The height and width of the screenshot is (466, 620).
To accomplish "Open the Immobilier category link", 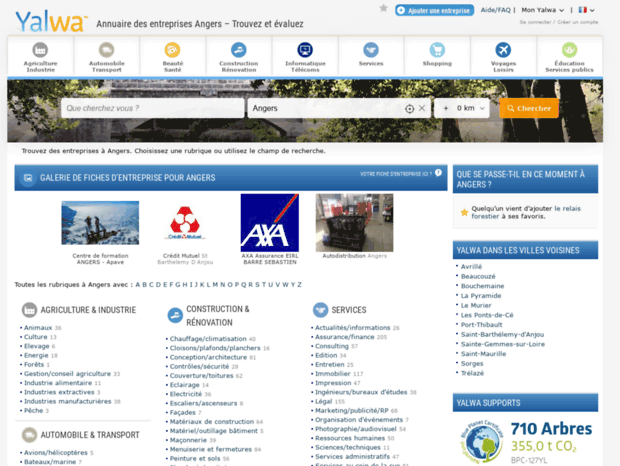I will [333, 374].
